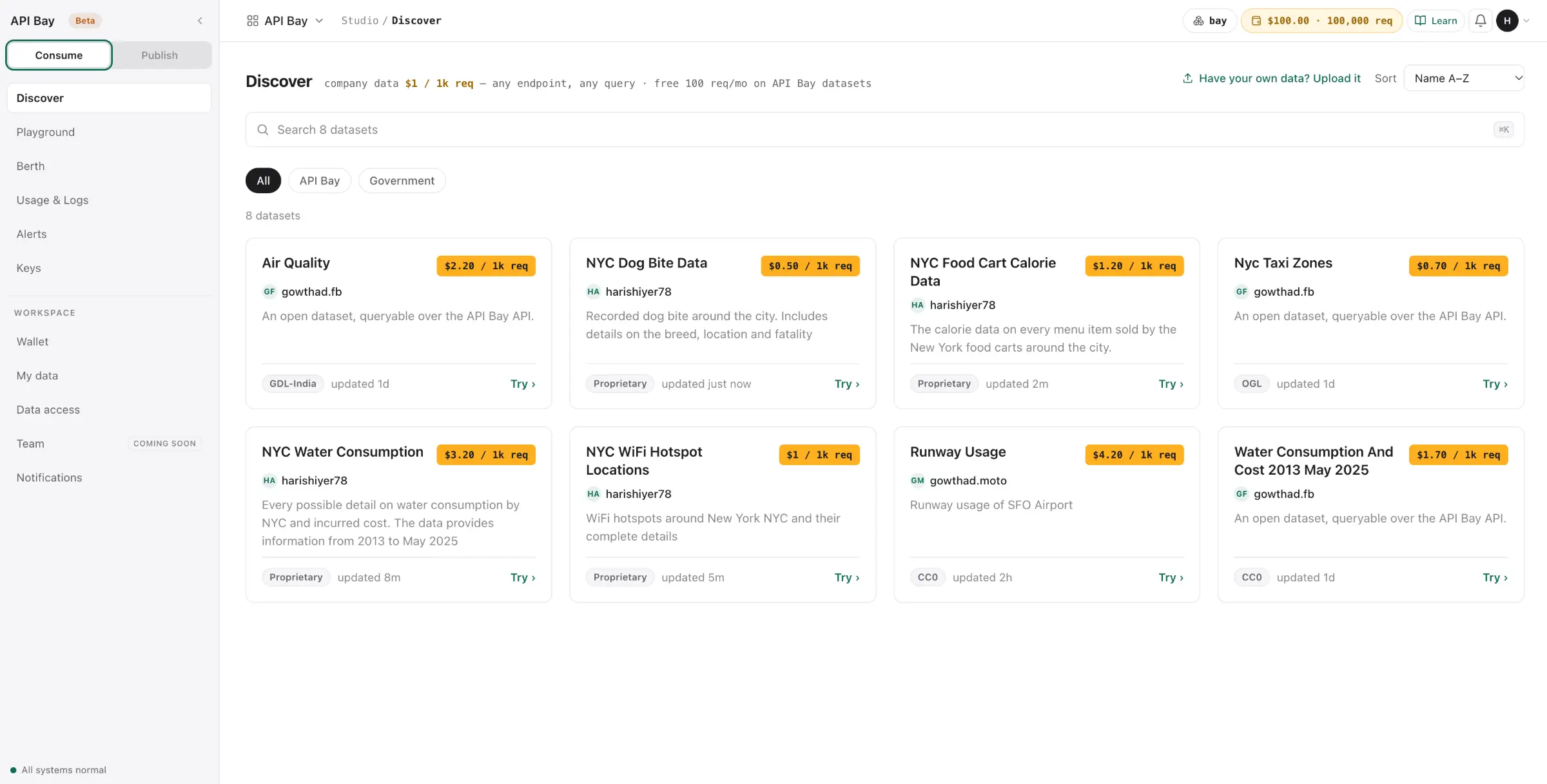The width and height of the screenshot is (1547, 784).
Task: Click Try on the Runway Usage card
Action: (x=1171, y=578)
